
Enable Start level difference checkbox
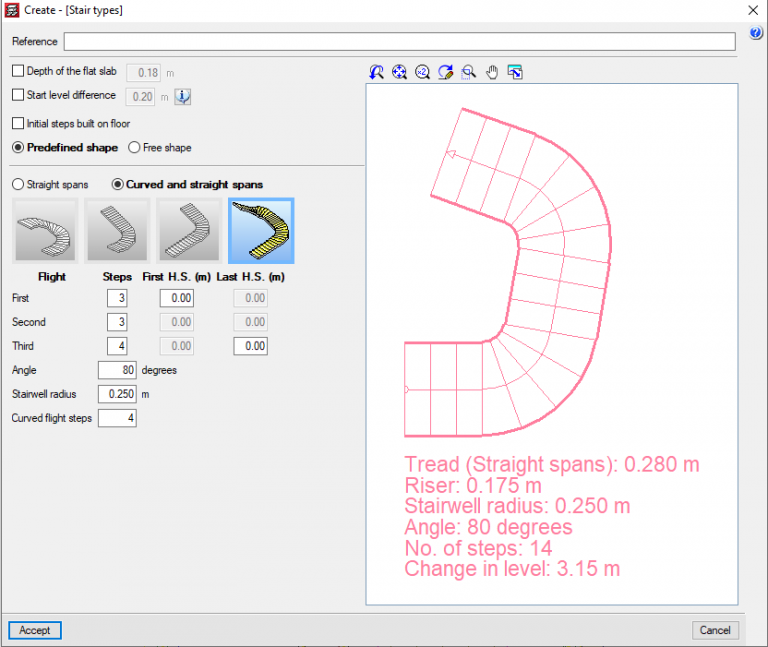[x=18, y=95]
